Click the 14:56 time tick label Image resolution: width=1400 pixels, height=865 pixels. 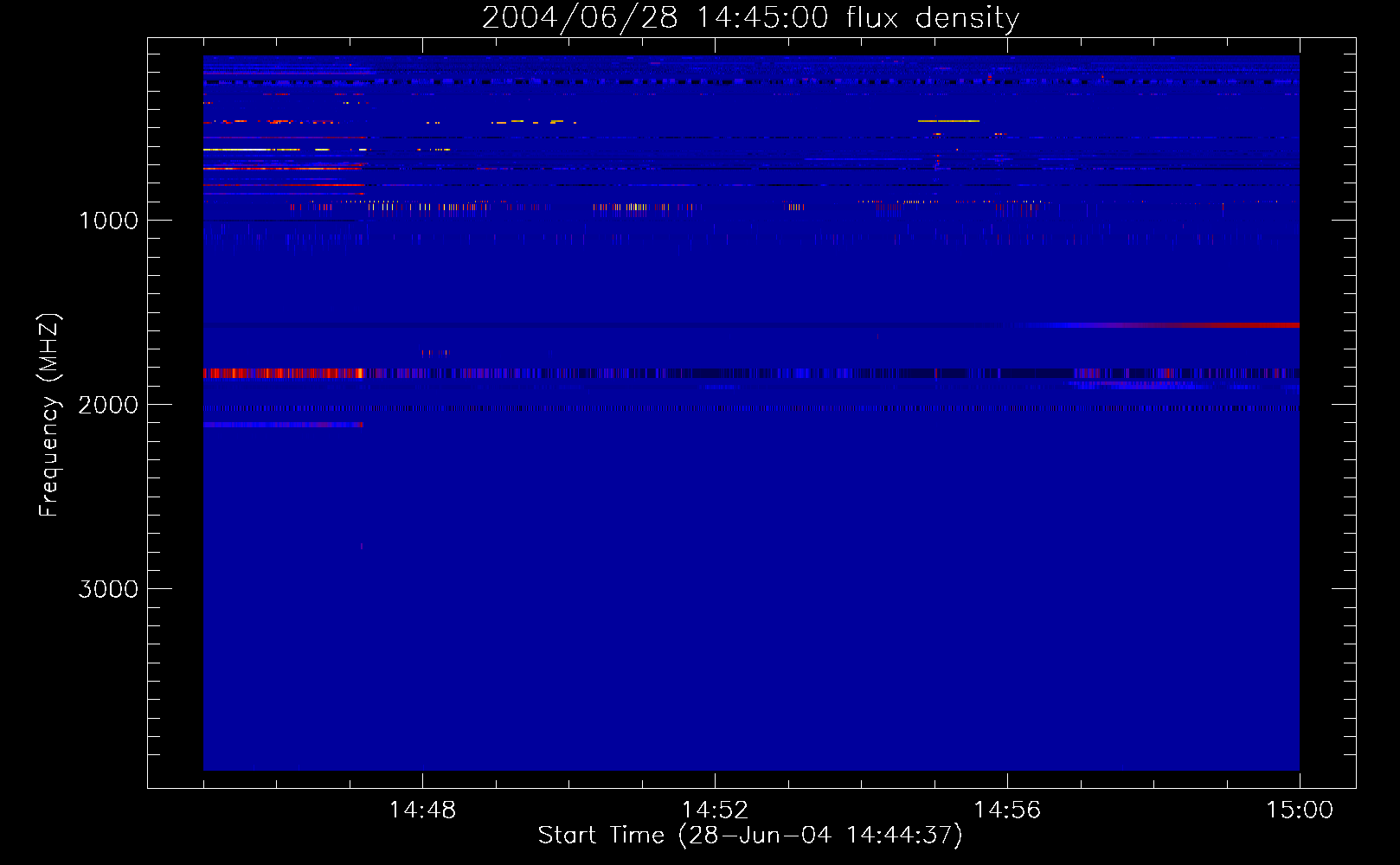click(x=1007, y=810)
